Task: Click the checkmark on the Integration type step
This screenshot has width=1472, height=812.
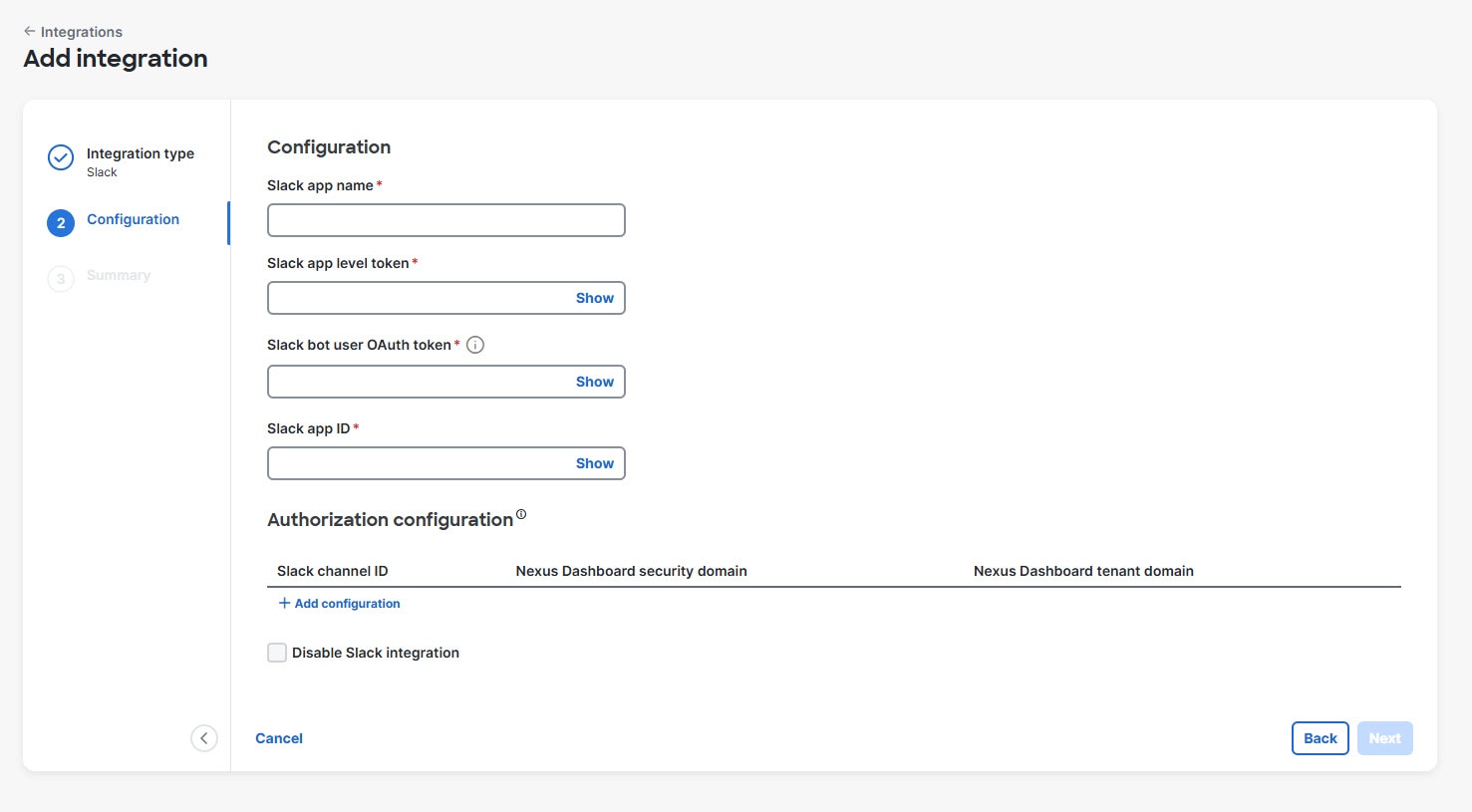Action: (x=60, y=157)
